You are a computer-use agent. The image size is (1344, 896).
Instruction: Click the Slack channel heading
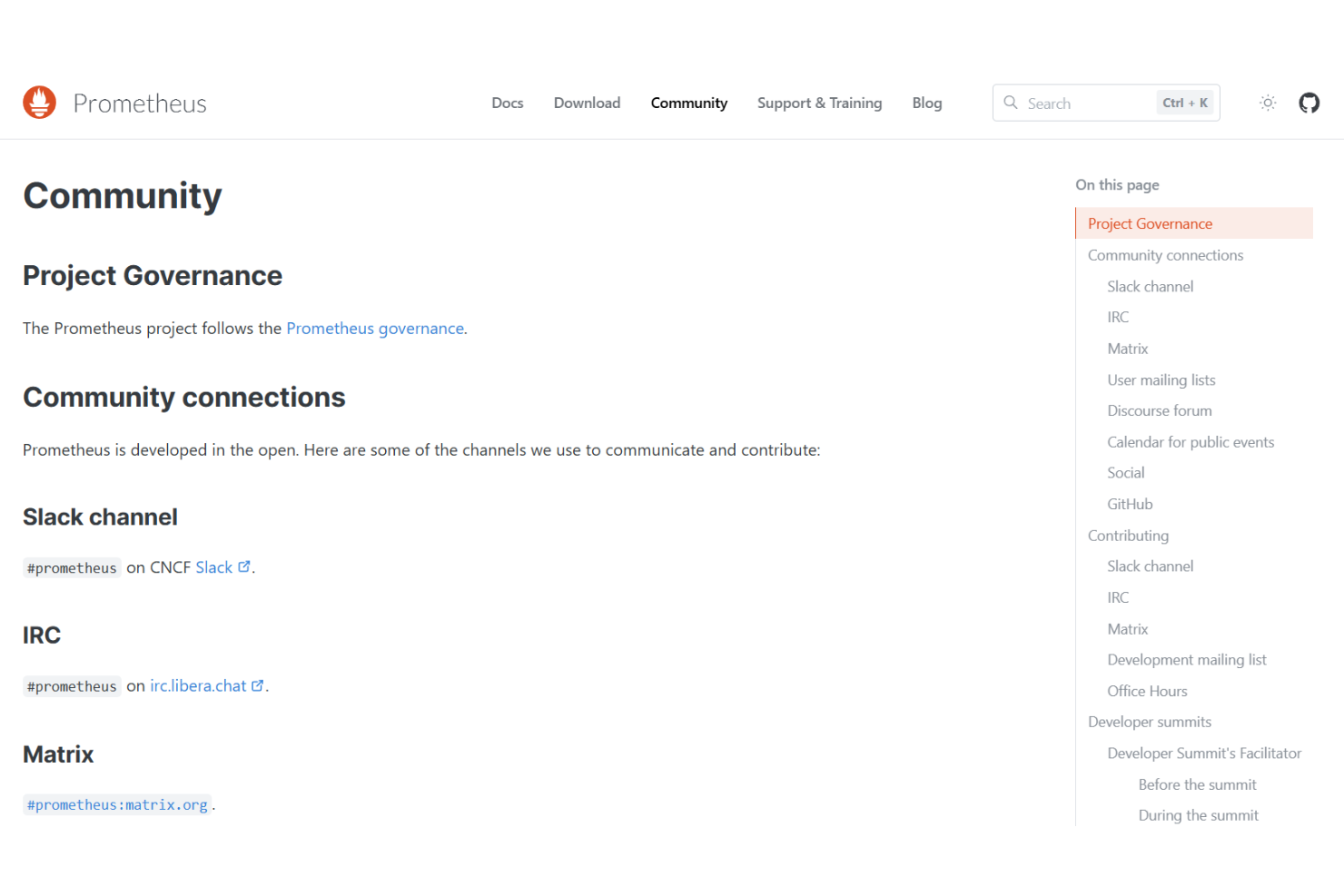(100, 517)
